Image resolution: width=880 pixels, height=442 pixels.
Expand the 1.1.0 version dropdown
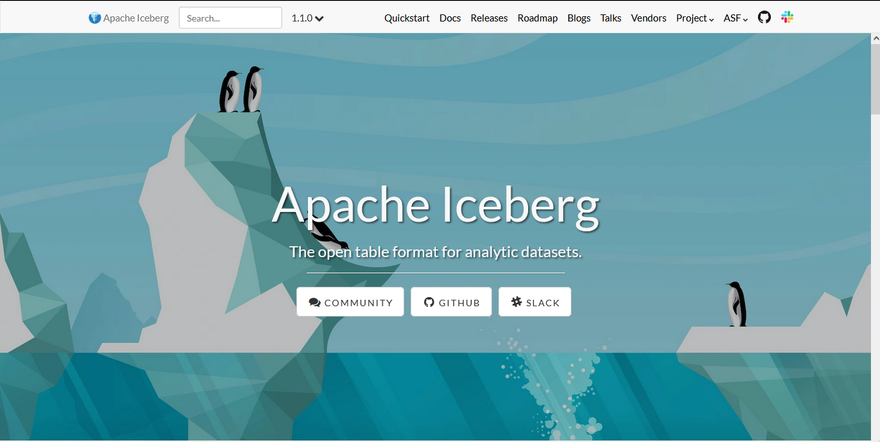coord(307,18)
